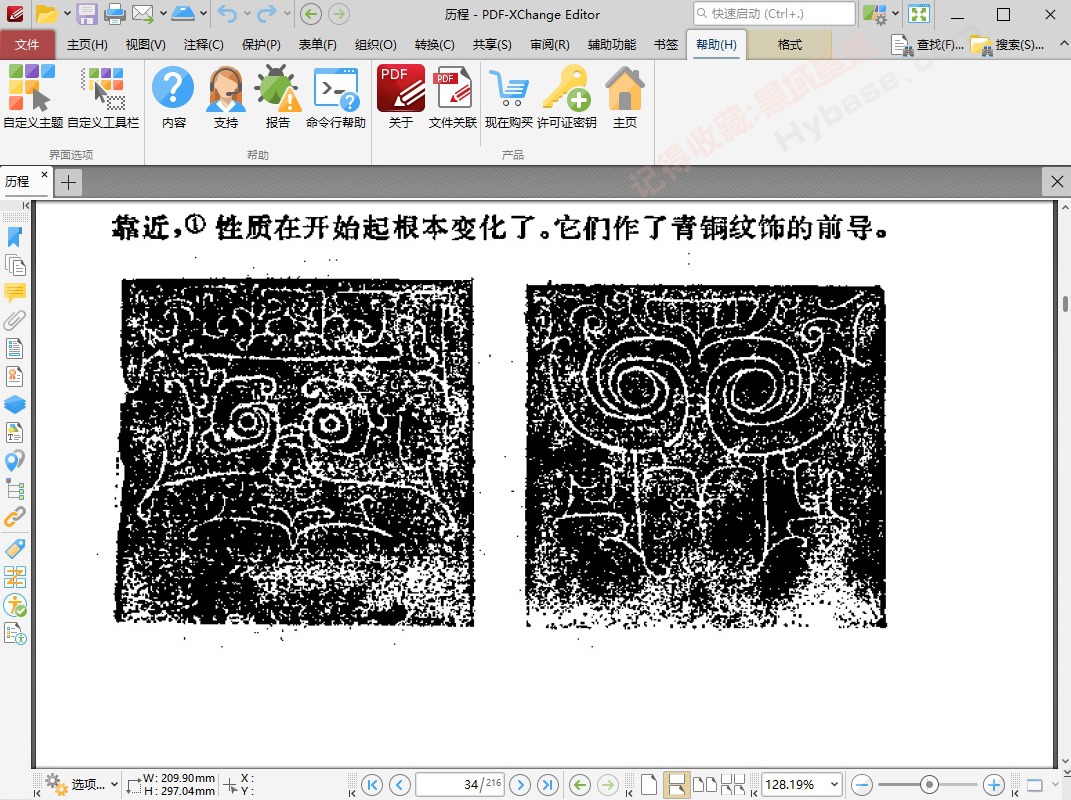1071x800 pixels.
Task: Switch to the 格式 ribbon tab
Action: (790, 44)
